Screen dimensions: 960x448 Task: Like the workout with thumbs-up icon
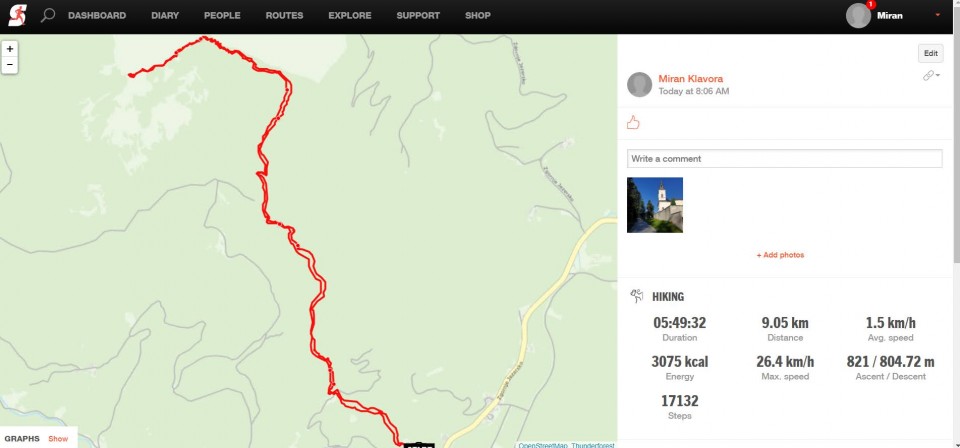(x=633, y=122)
